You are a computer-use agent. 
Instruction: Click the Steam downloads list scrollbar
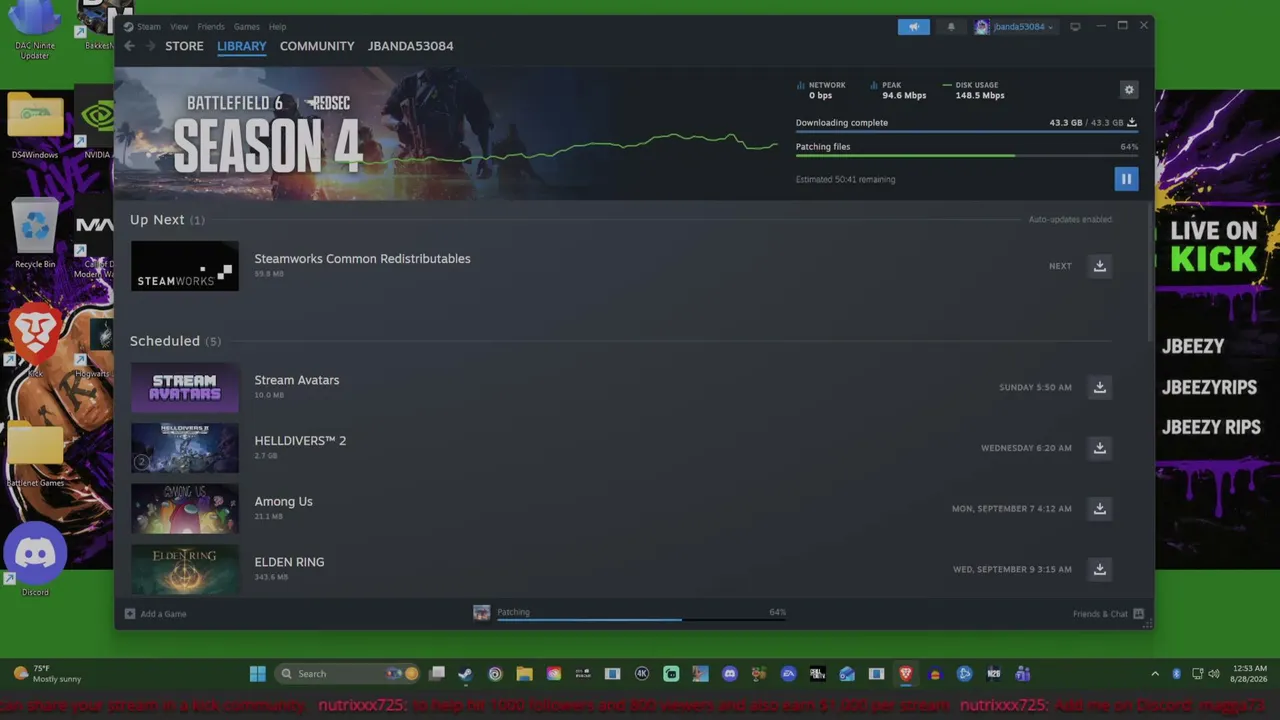pos(1149,270)
